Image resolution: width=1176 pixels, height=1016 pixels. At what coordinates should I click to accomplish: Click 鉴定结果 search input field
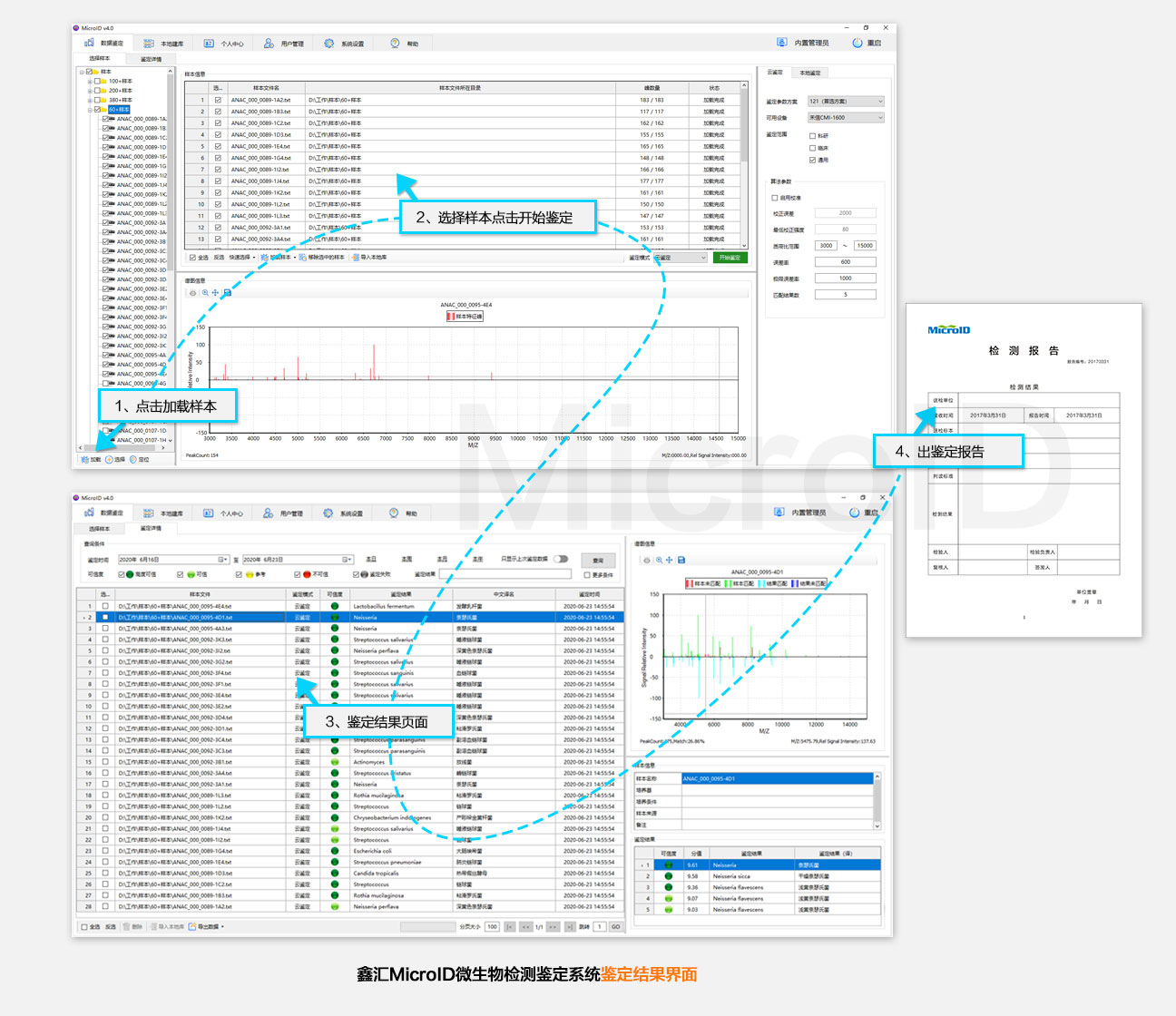tap(505, 574)
